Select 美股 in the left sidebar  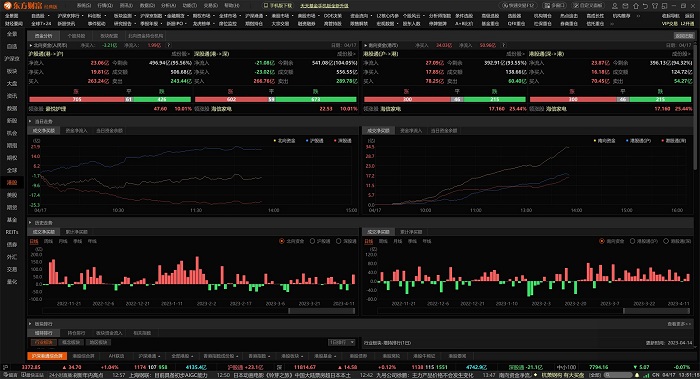tap(12, 195)
